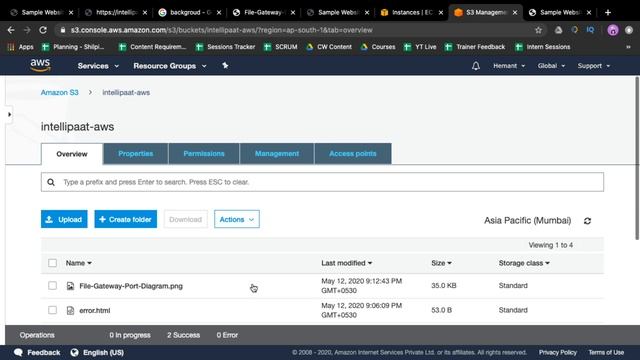Click the site lock icon in address bar
640x360 pixels.
click(x=62, y=30)
